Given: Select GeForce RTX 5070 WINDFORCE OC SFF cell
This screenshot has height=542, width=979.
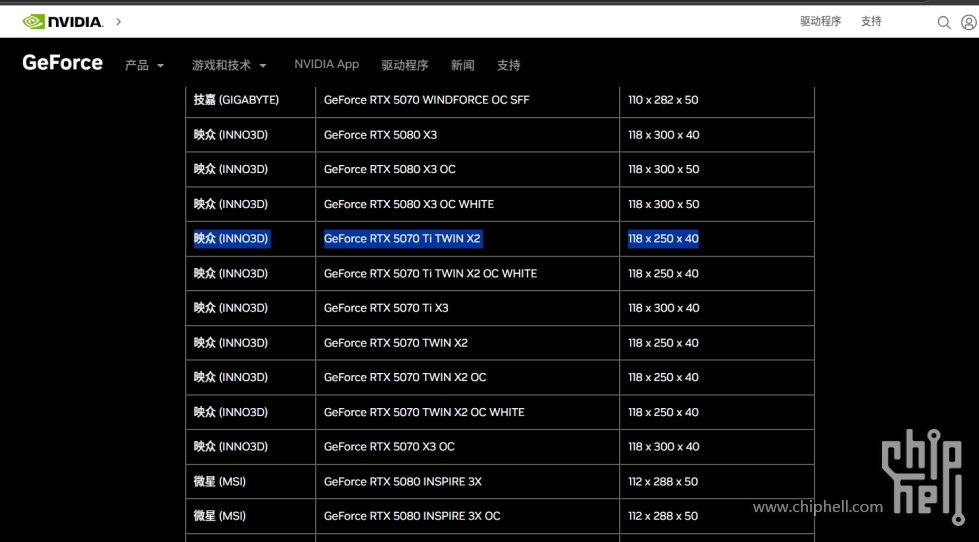Looking at the screenshot, I should coord(426,100).
